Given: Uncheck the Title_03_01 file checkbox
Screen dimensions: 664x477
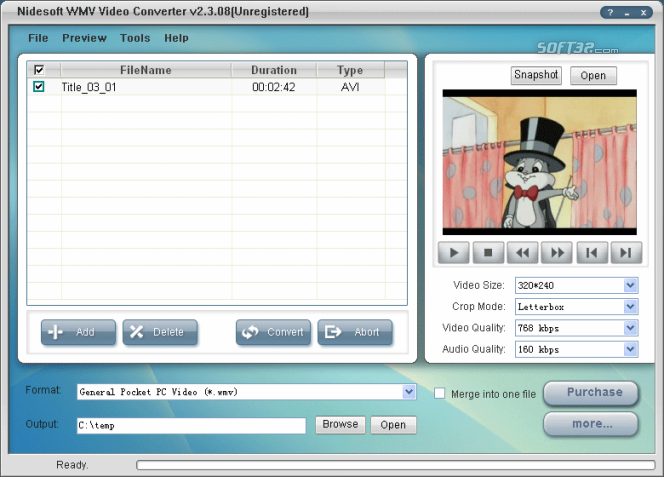Looking at the screenshot, I should click(39, 86).
